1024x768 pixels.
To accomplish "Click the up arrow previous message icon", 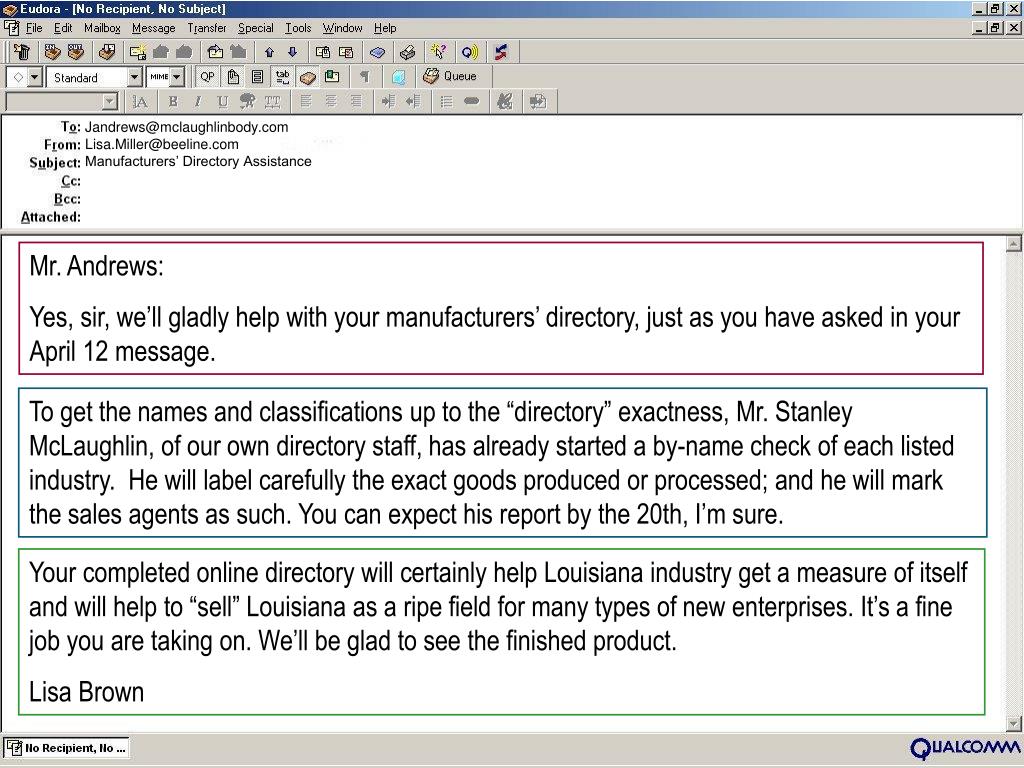I will pos(269,52).
